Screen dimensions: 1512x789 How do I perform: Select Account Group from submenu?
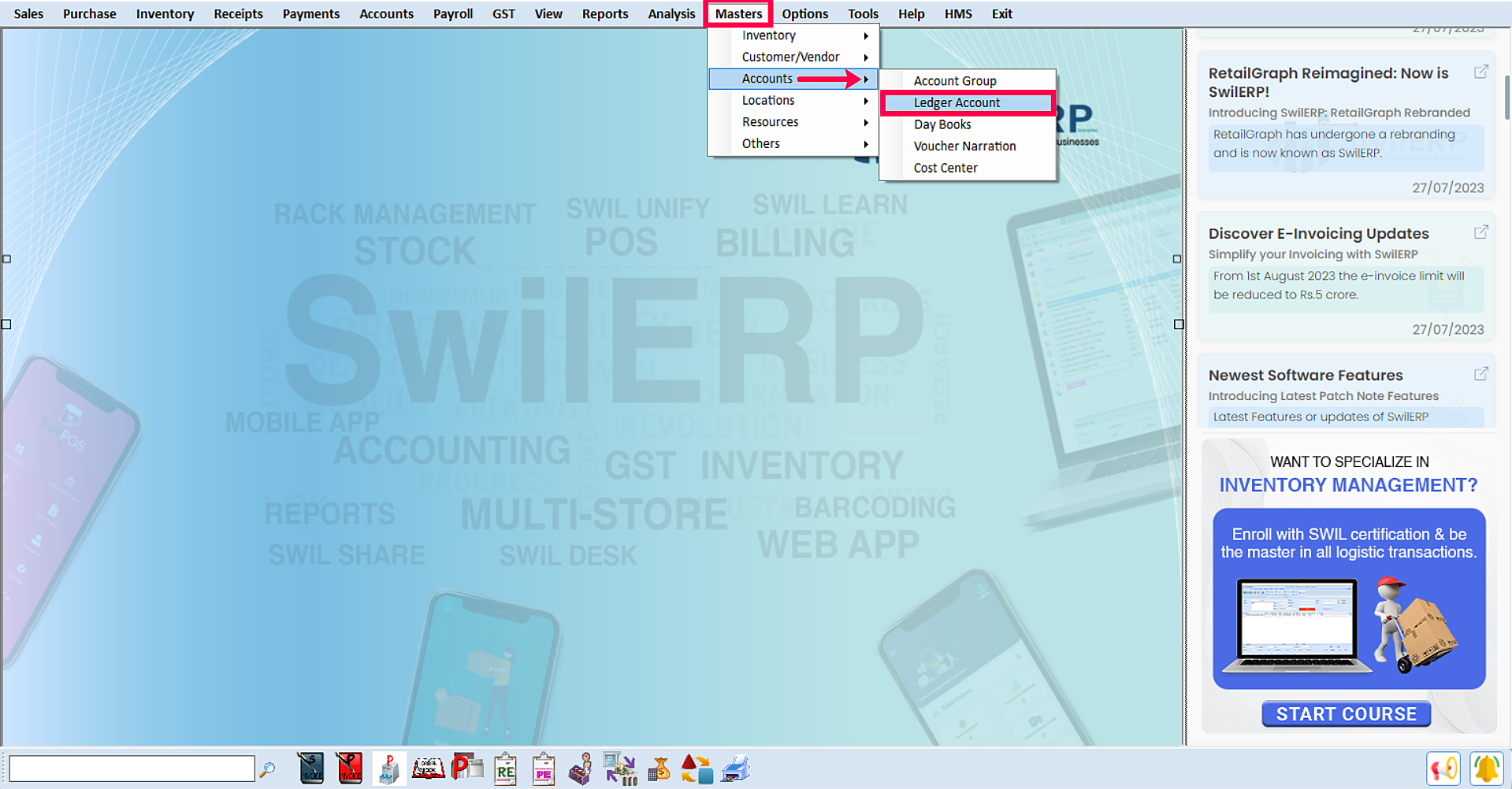click(968, 80)
